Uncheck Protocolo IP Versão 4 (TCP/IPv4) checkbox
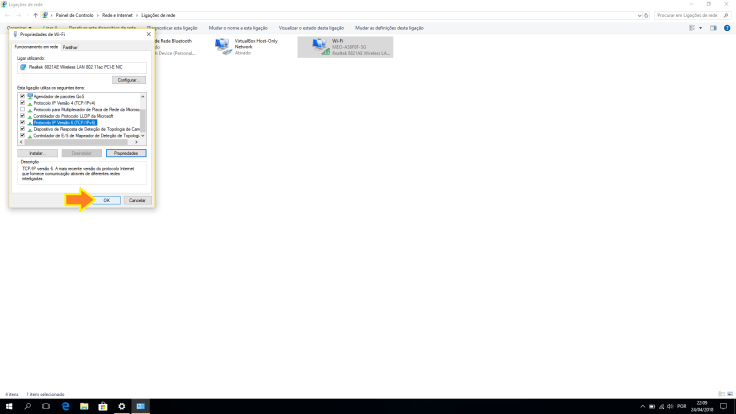This screenshot has width=736, height=414. pyautogui.click(x=22, y=102)
